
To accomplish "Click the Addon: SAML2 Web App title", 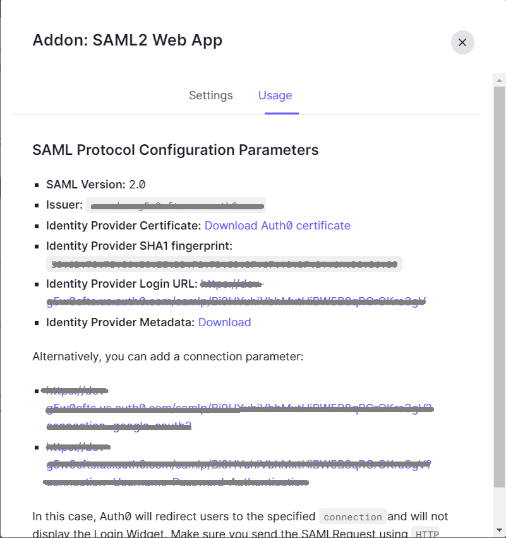I will (127, 40).
